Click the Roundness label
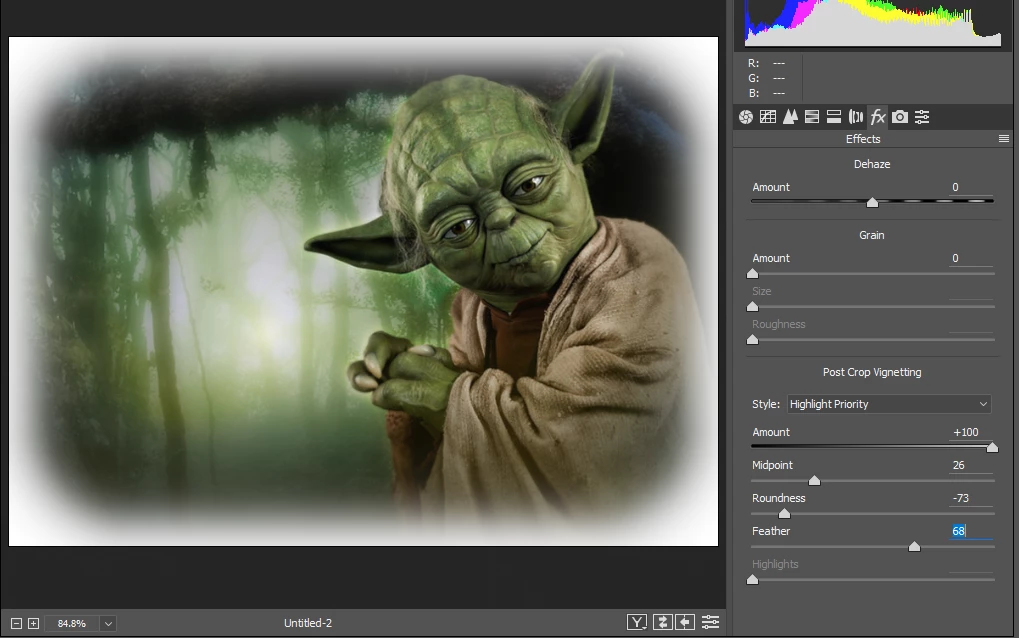 779,498
